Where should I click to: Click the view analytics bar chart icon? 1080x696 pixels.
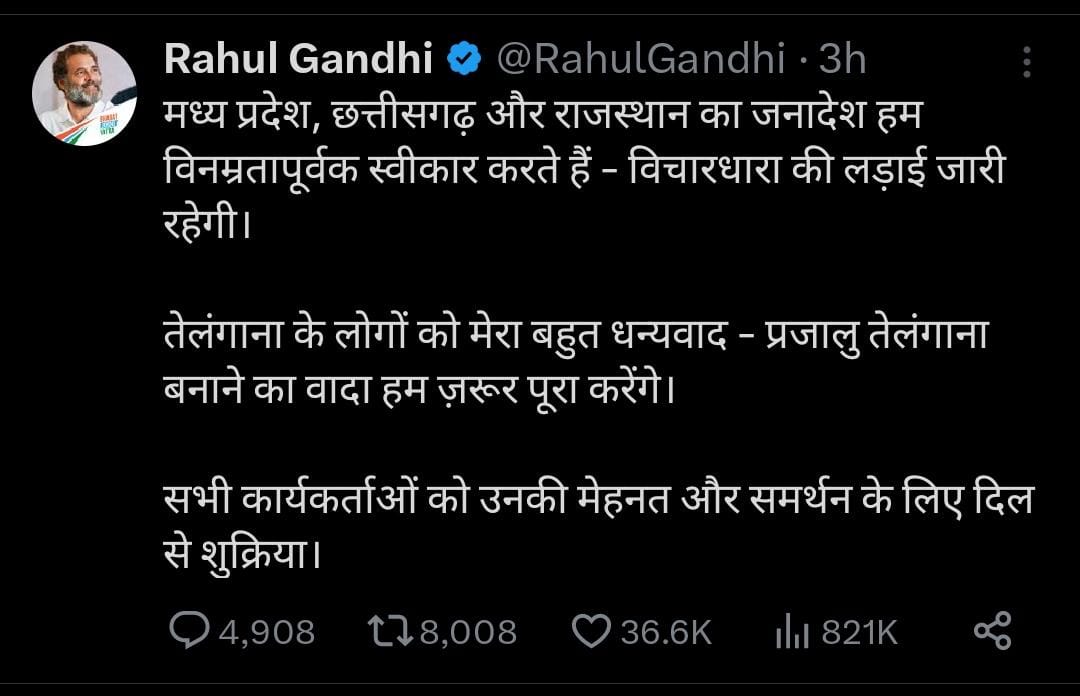[x=791, y=631]
